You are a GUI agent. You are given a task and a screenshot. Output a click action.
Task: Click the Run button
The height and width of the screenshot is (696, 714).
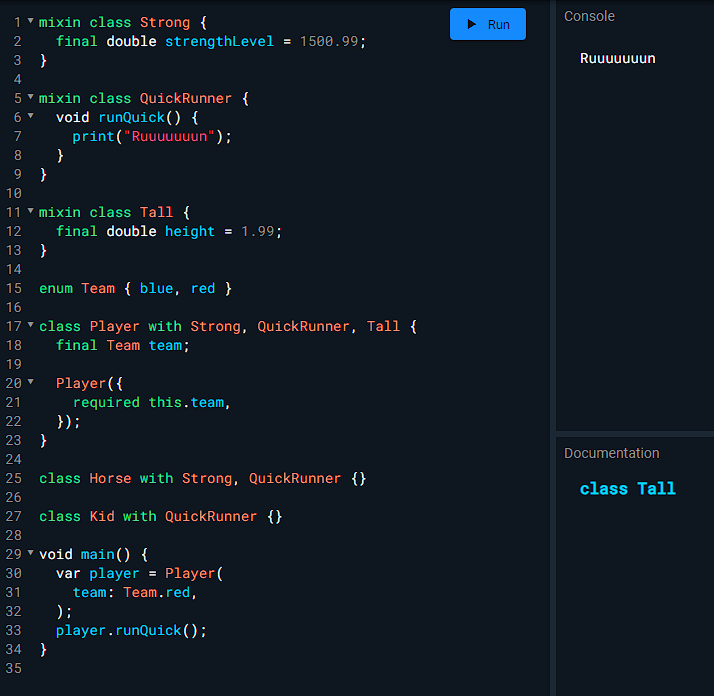488,24
